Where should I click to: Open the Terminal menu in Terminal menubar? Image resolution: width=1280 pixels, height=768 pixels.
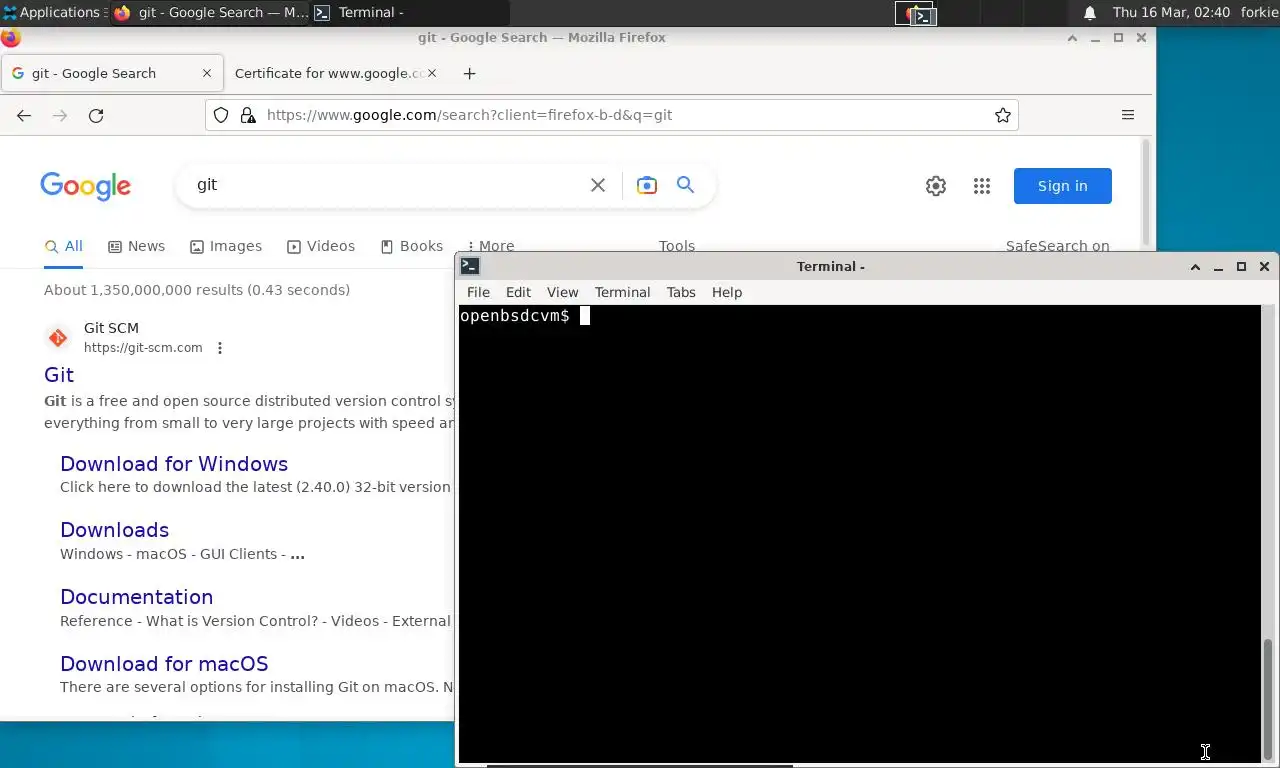pos(622,292)
